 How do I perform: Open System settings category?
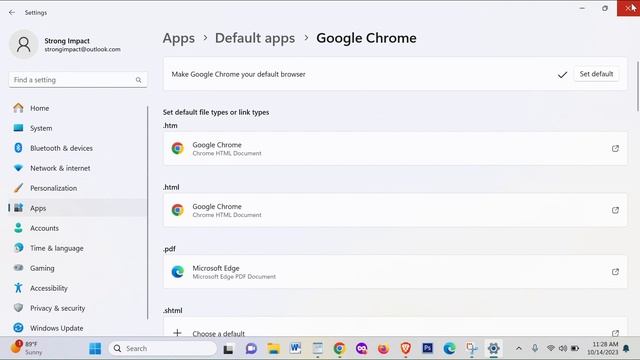[78, 128]
